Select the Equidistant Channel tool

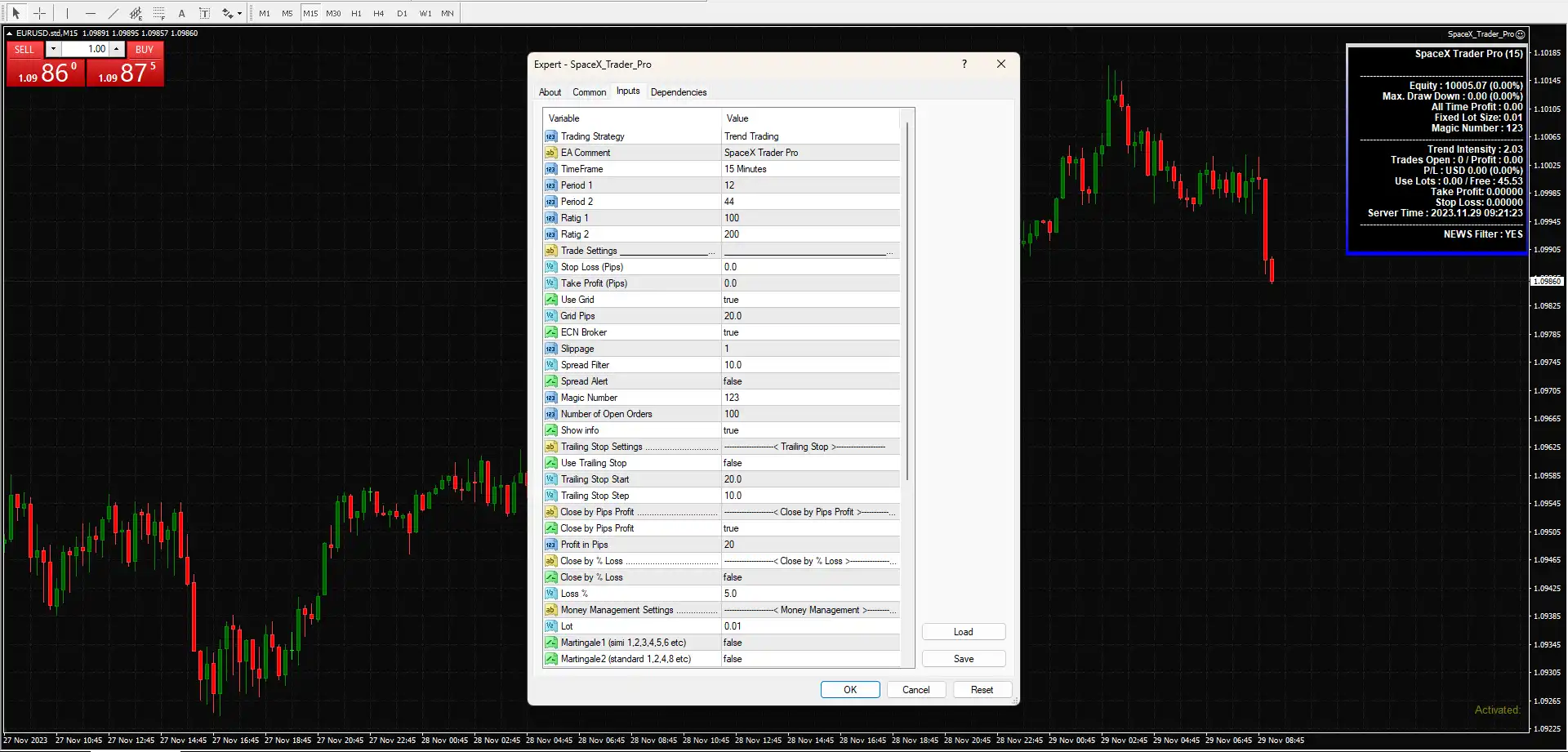[x=136, y=13]
